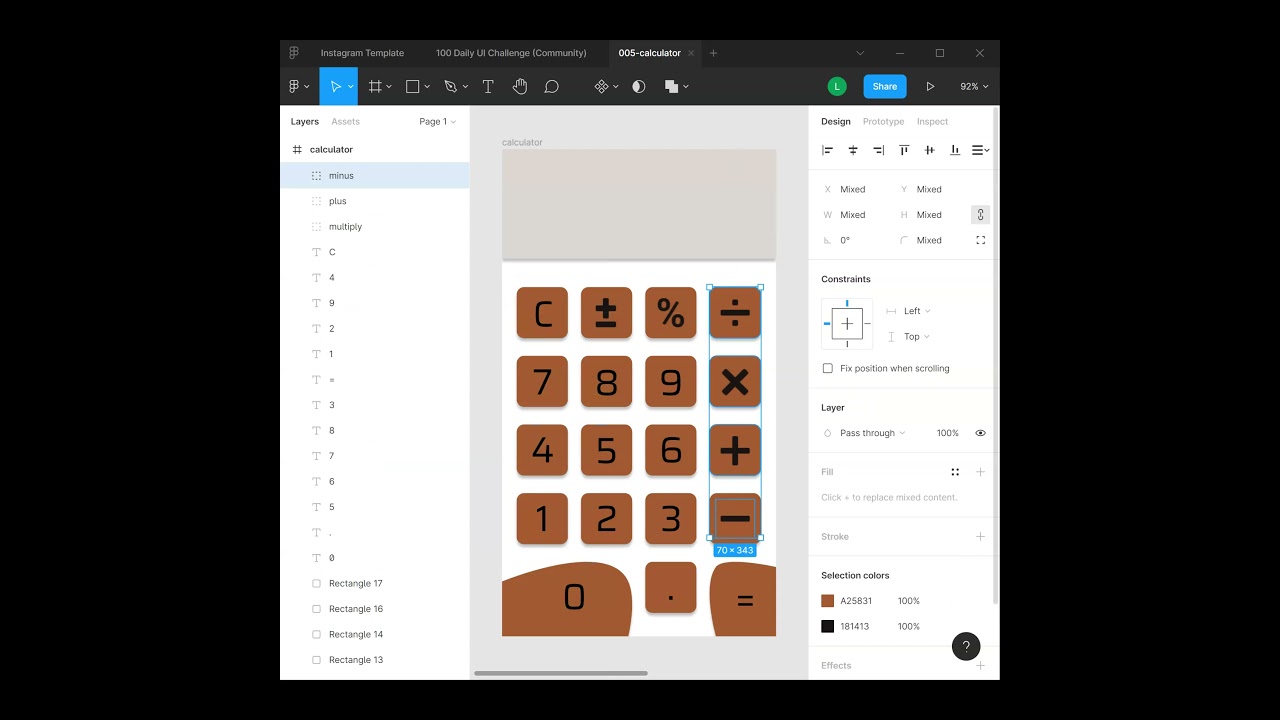Switch to the Inspect tab
Image resolution: width=1280 pixels, height=720 pixels.
(932, 122)
